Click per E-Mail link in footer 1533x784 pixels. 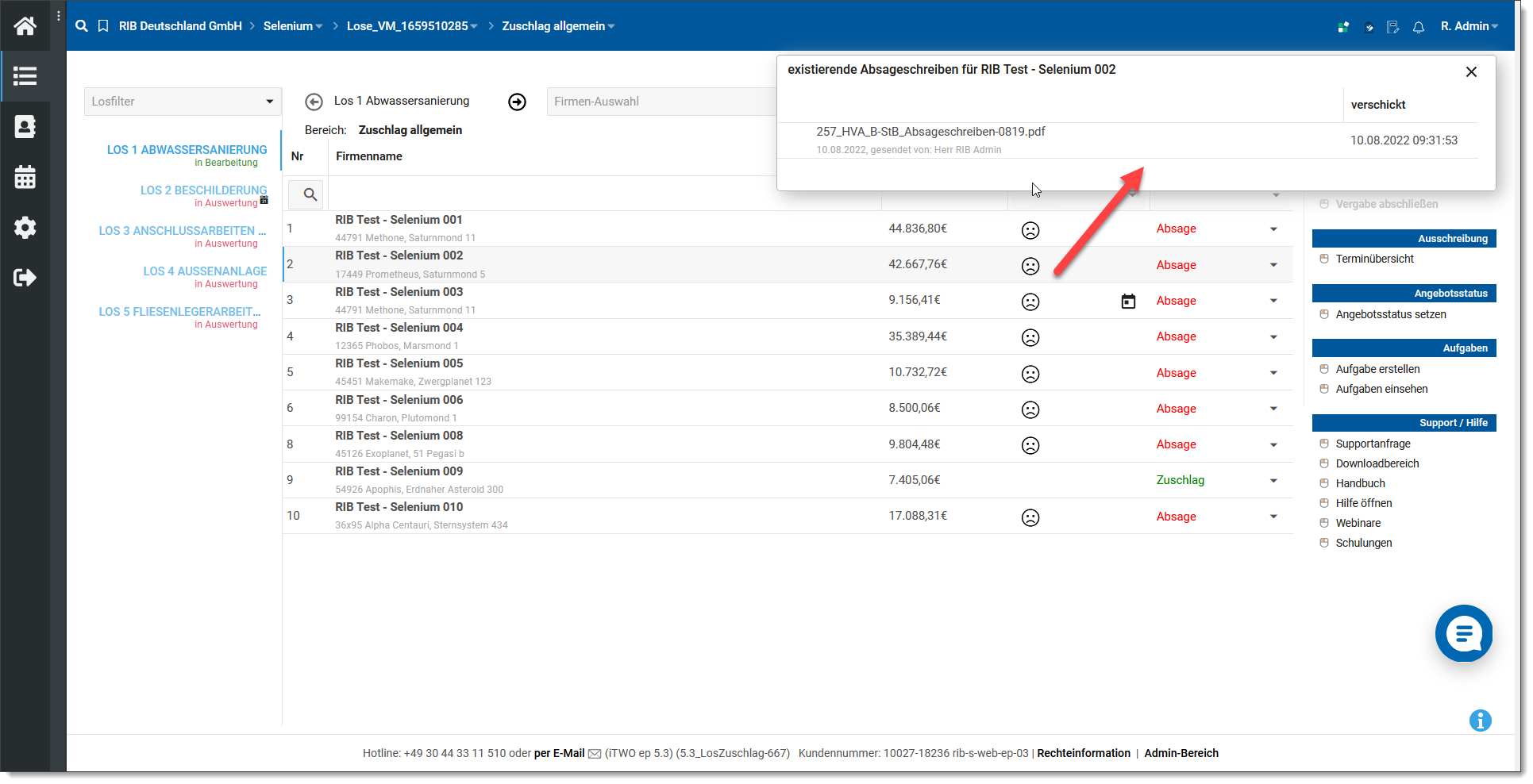559,754
